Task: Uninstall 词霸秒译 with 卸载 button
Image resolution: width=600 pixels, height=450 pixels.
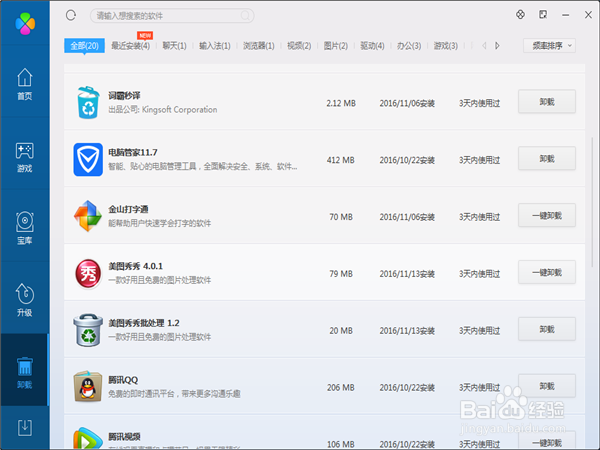Action: click(x=547, y=101)
